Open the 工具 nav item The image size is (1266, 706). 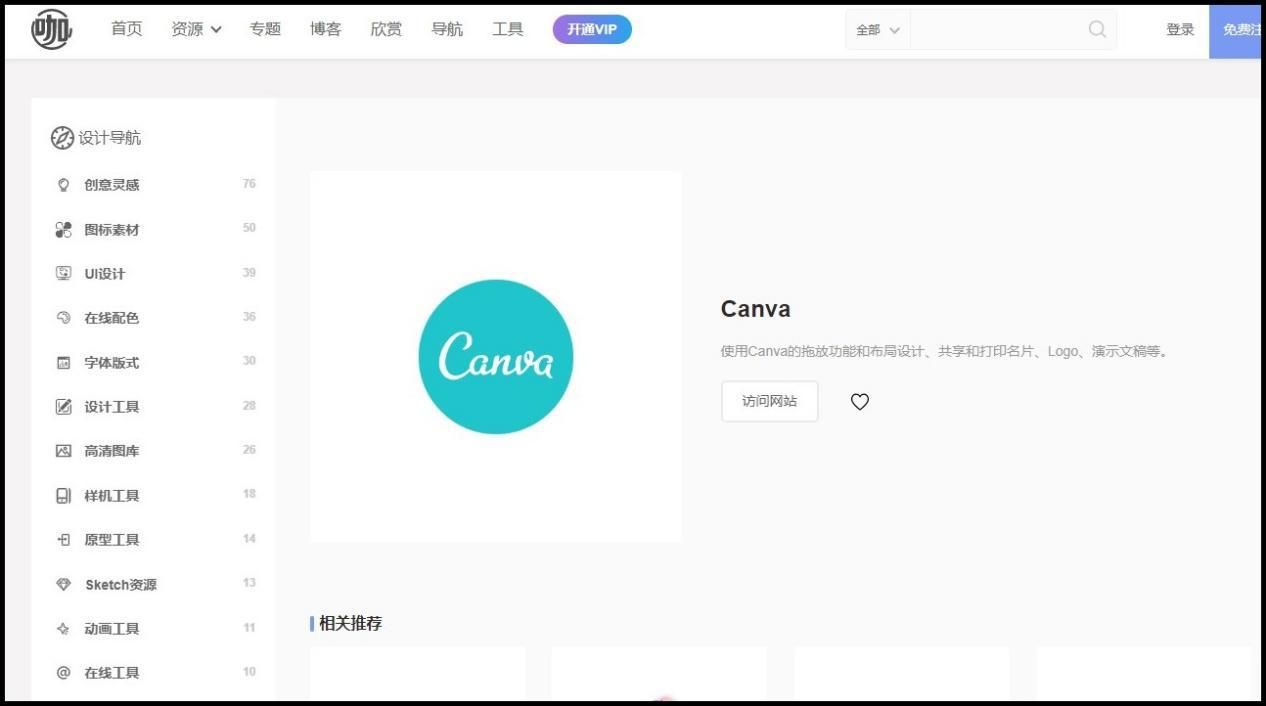click(508, 29)
